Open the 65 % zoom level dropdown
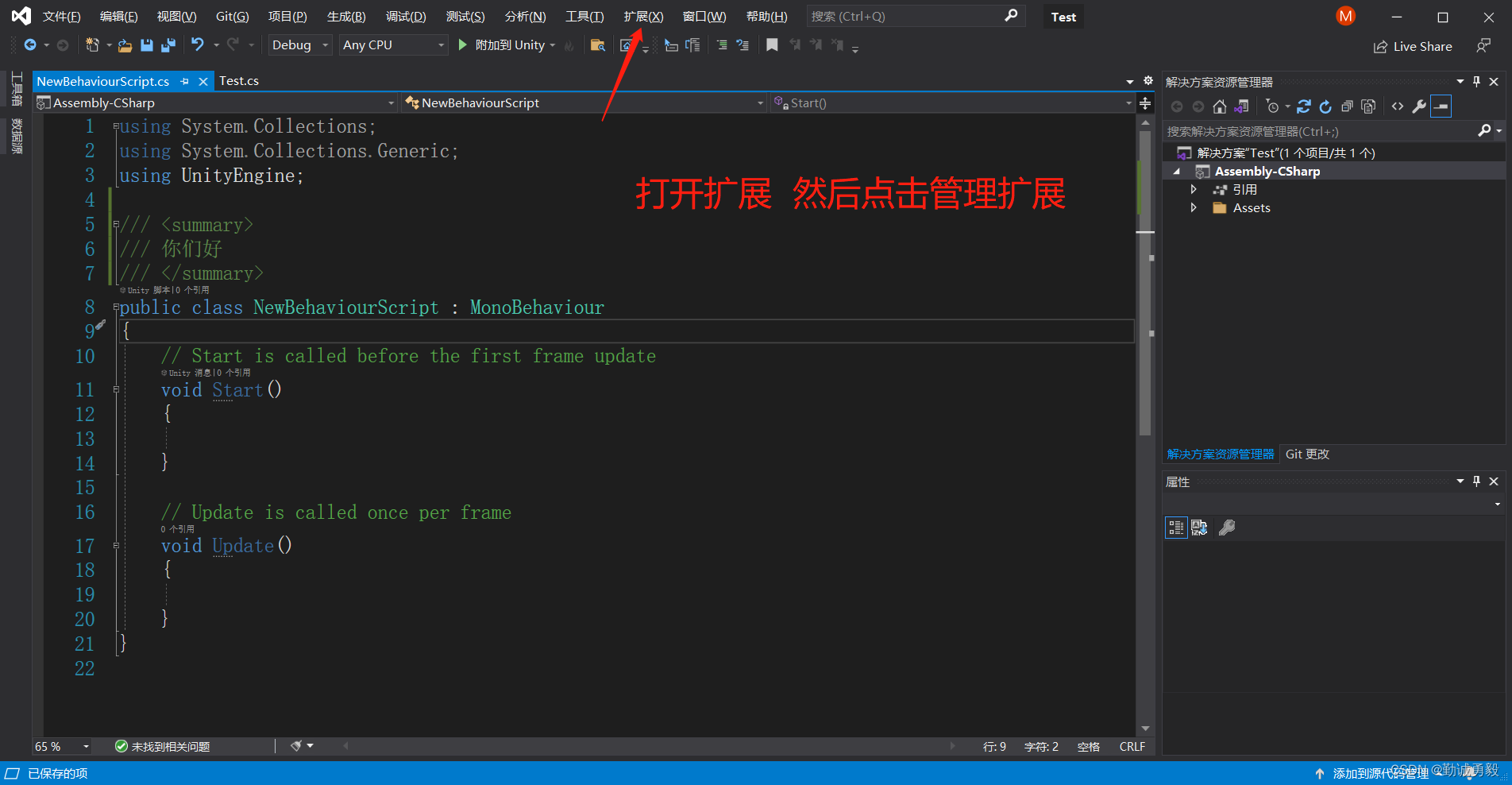 [62, 746]
